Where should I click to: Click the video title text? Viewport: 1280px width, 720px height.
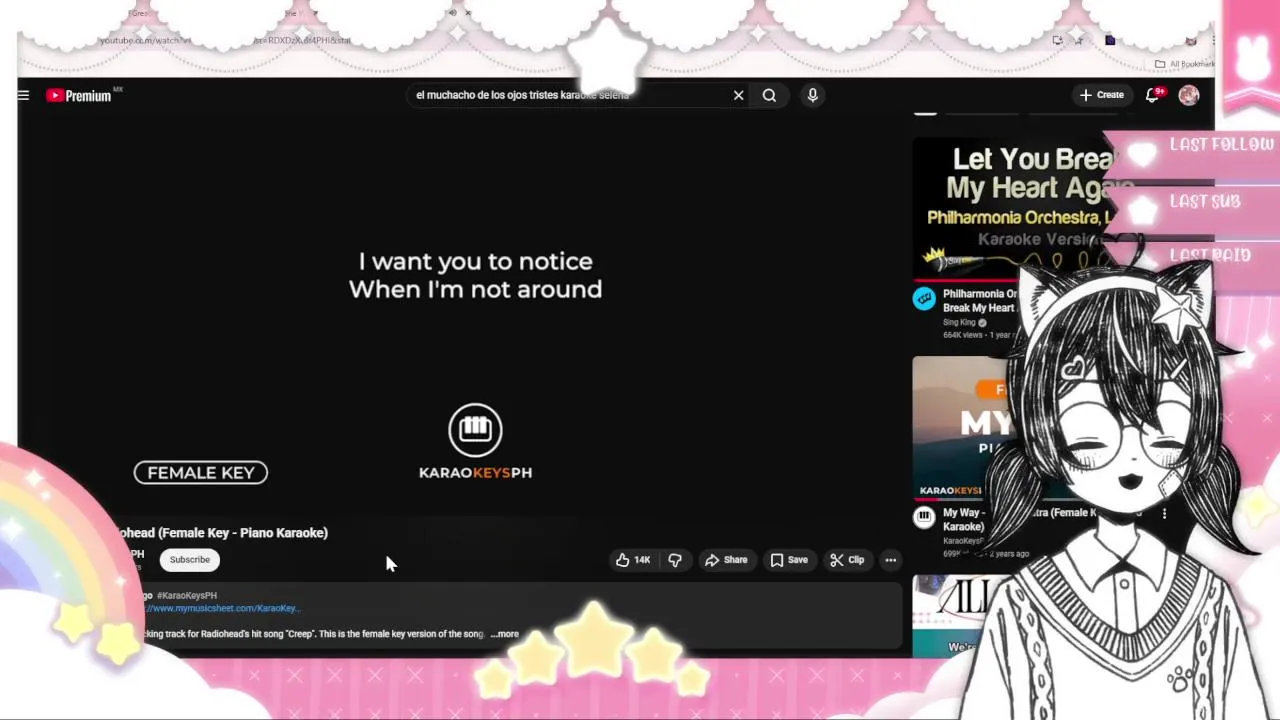click(223, 533)
